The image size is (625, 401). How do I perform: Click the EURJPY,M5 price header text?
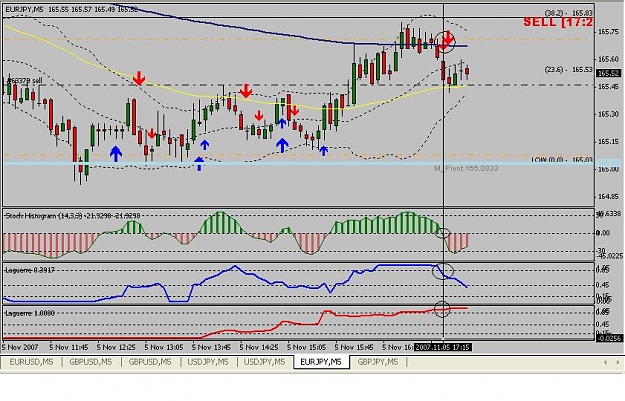point(71,9)
